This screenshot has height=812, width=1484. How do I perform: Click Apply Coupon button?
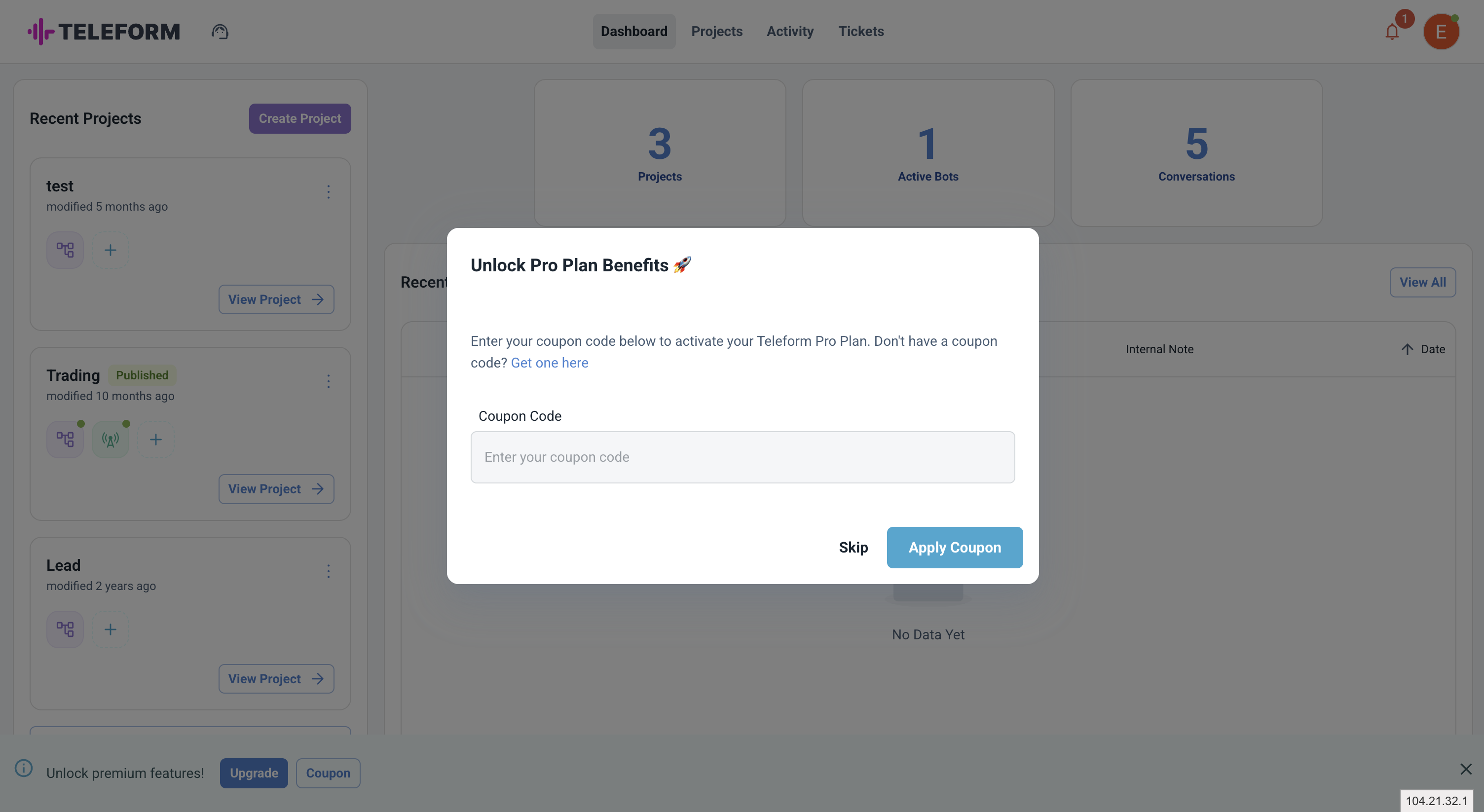(955, 548)
